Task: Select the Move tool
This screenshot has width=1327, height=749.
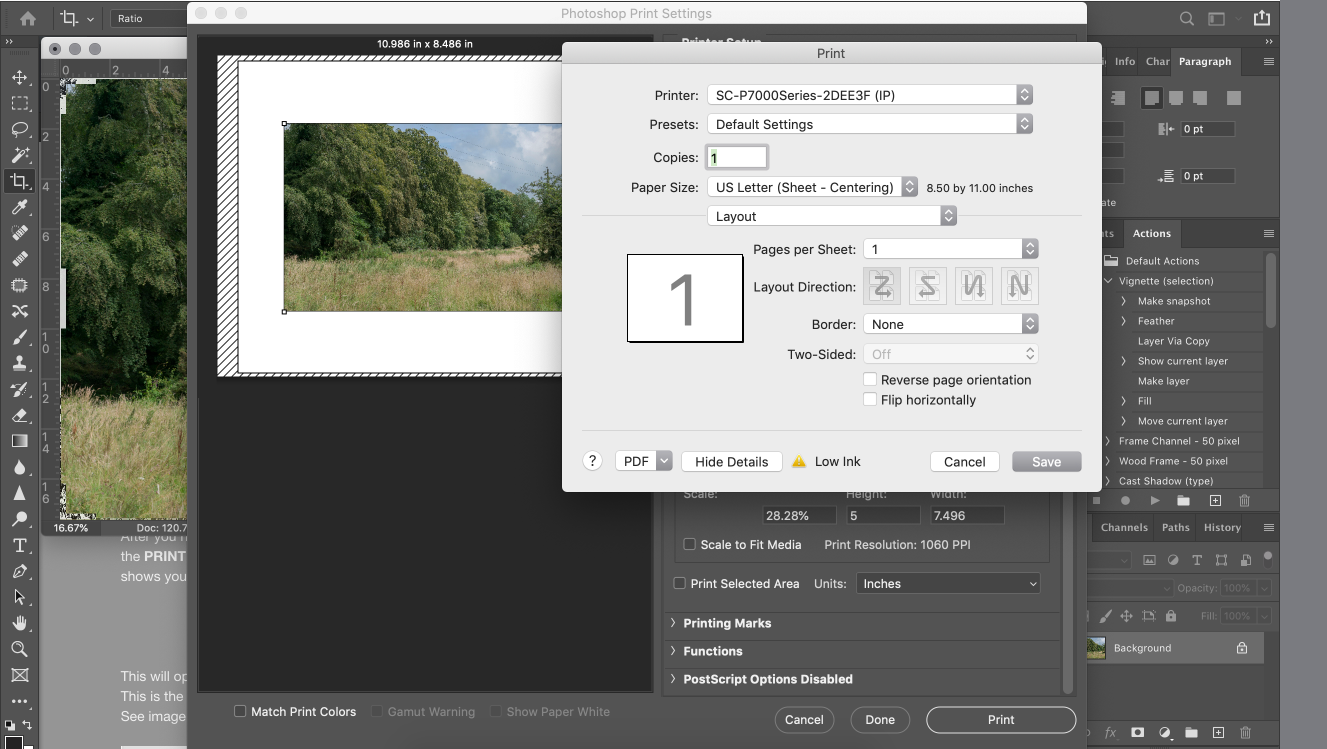Action: 19,77
